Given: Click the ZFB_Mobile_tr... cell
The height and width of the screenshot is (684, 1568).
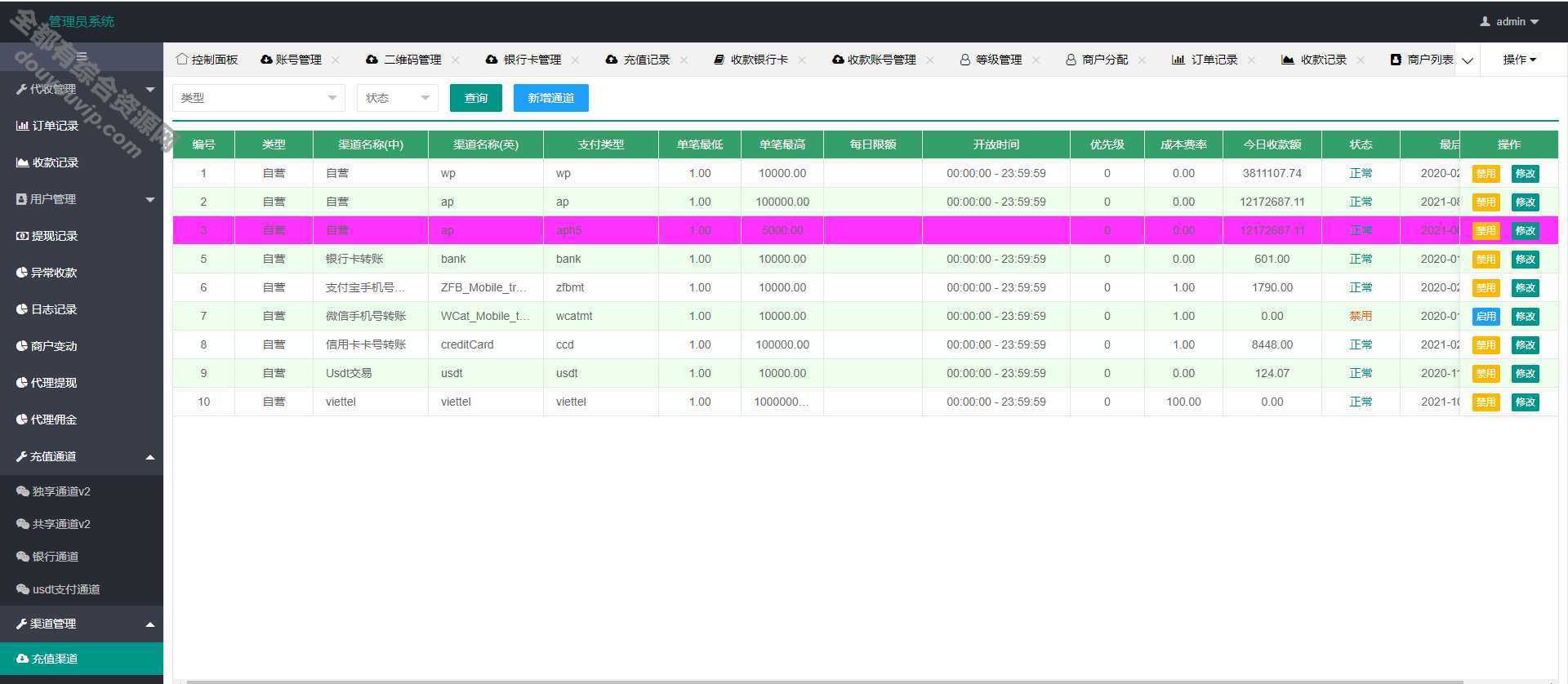Looking at the screenshot, I should (485, 287).
